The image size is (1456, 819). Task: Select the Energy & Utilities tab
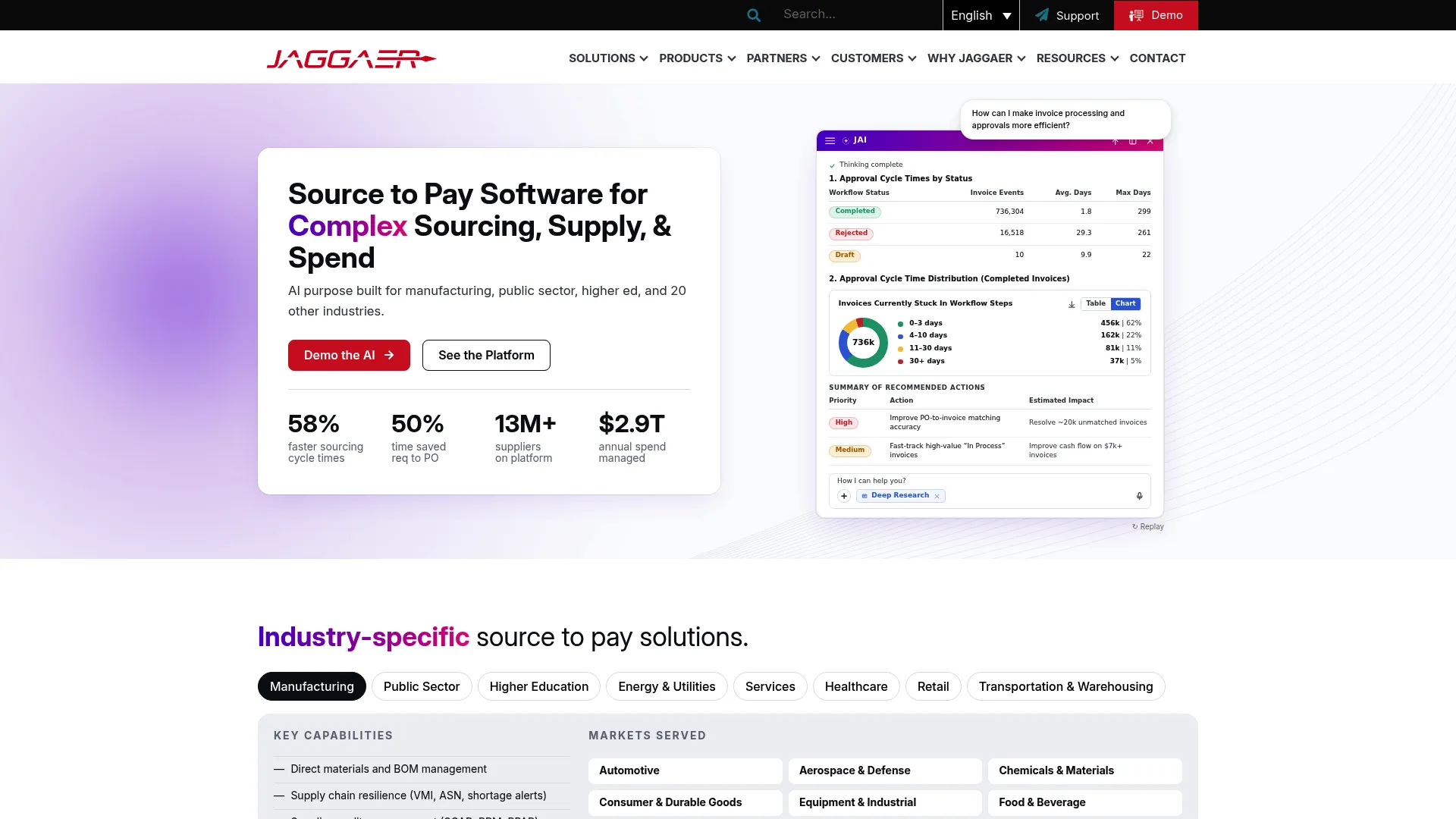[667, 686]
